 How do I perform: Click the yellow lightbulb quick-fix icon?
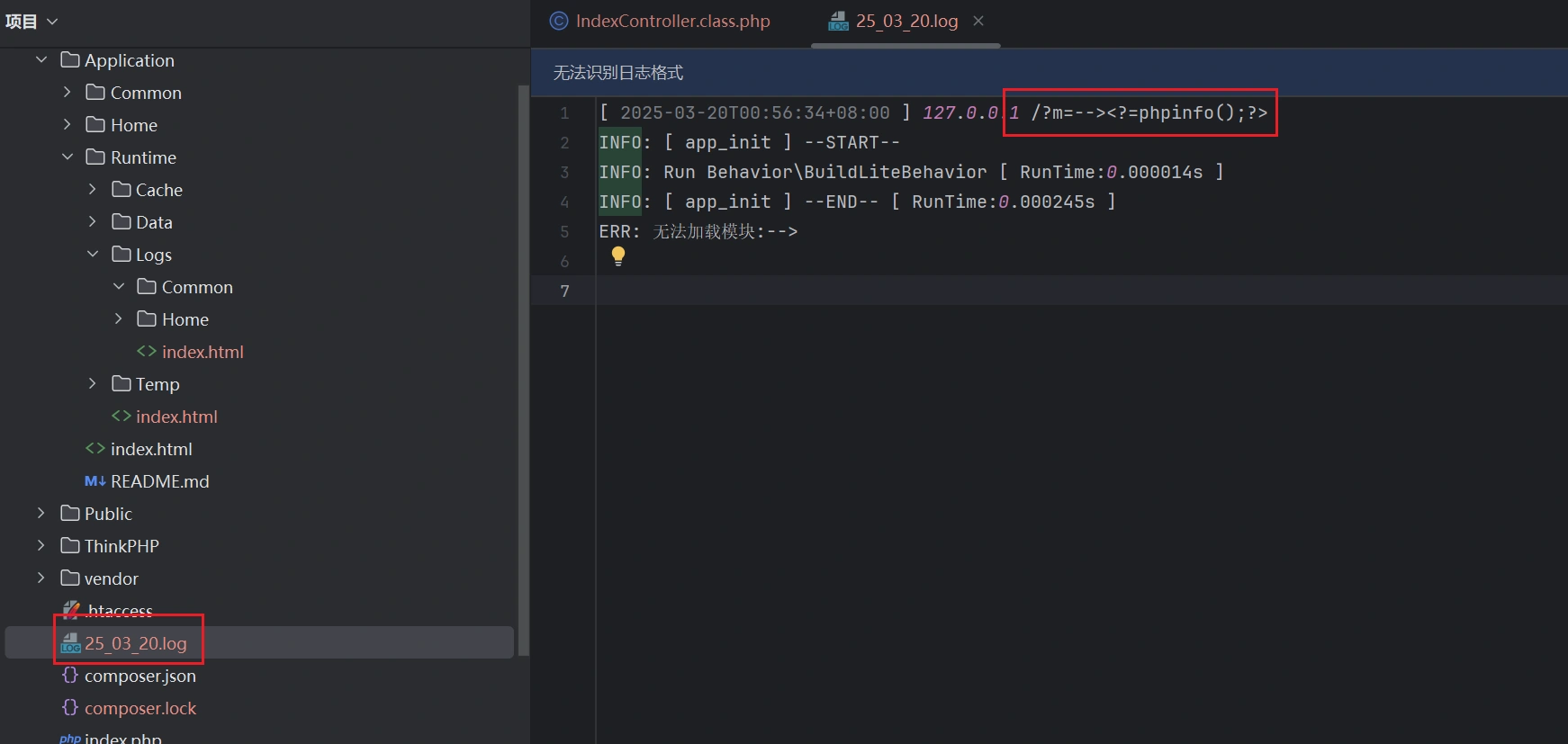coord(618,256)
